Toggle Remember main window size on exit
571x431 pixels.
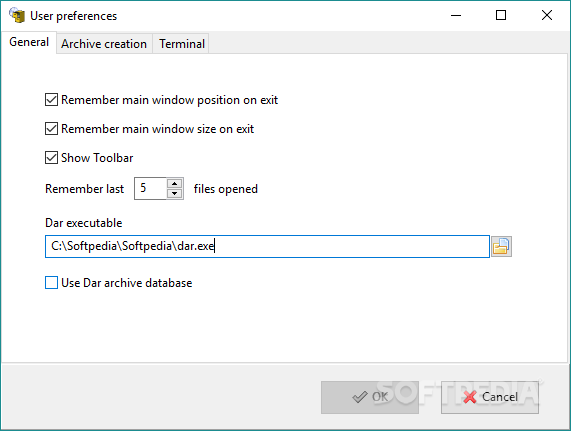51,128
